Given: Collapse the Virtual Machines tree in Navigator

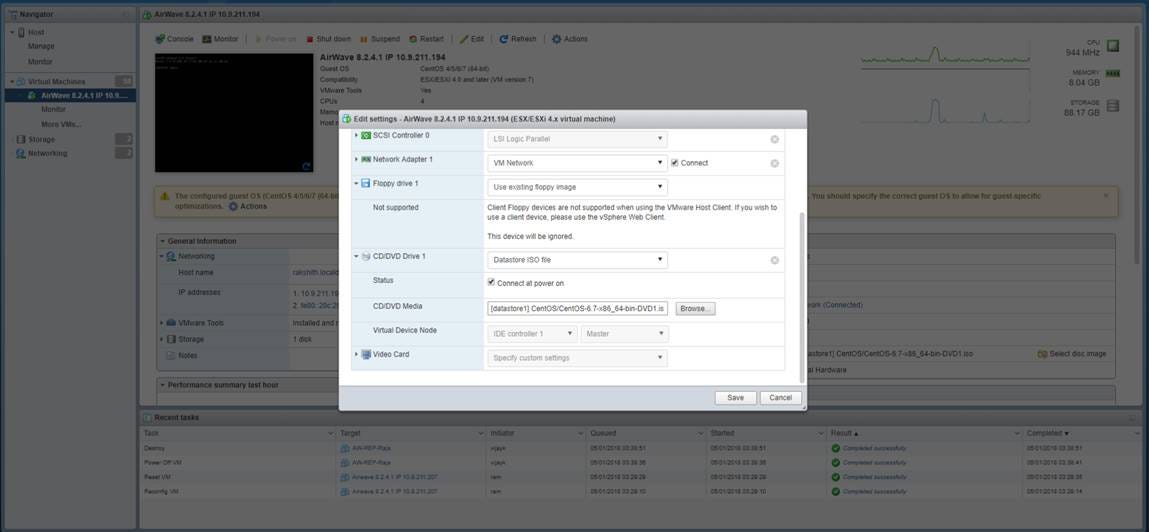Looking at the screenshot, I should click(x=12, y=81).
